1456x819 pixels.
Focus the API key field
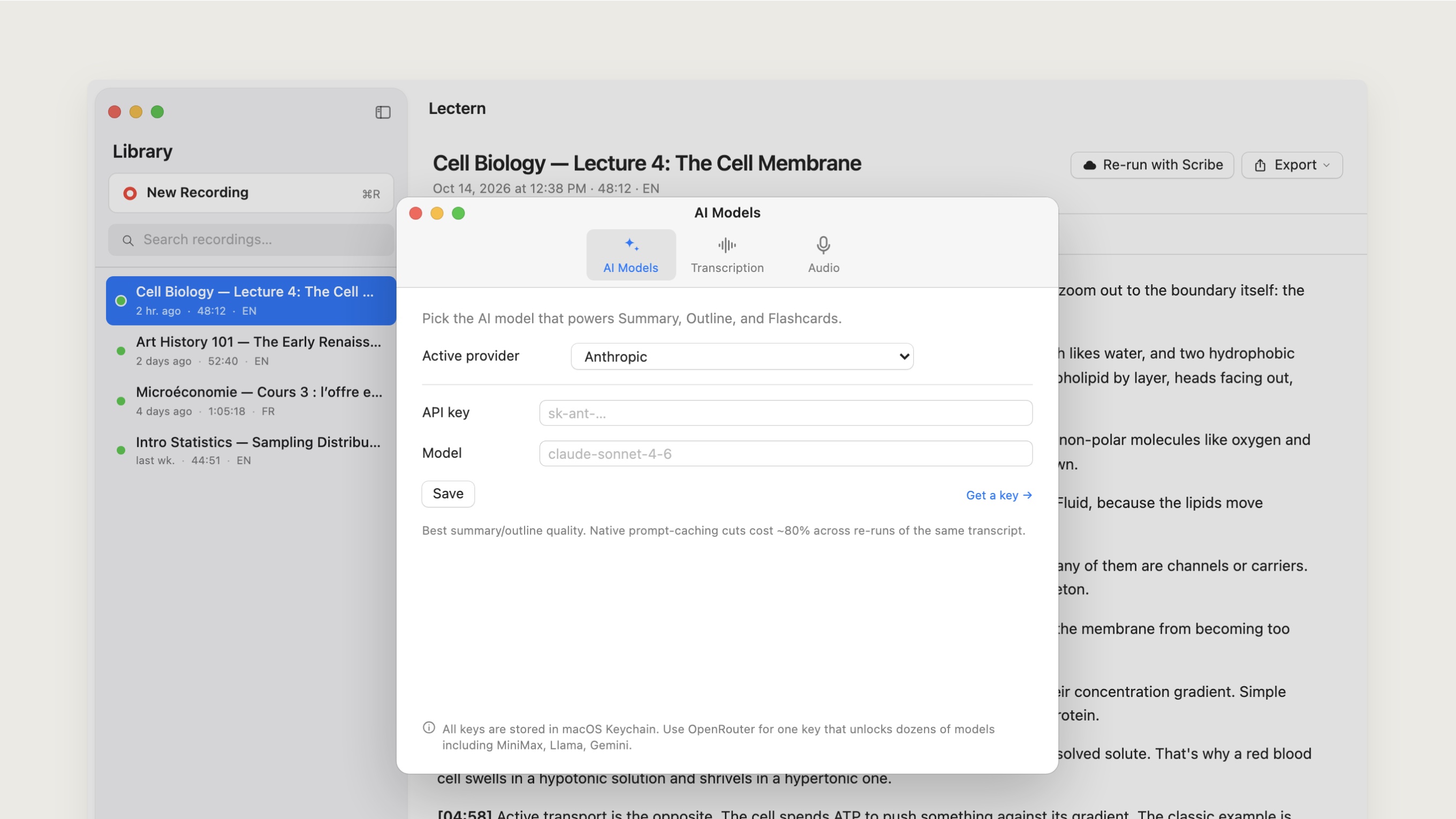(x=785, y=413)
